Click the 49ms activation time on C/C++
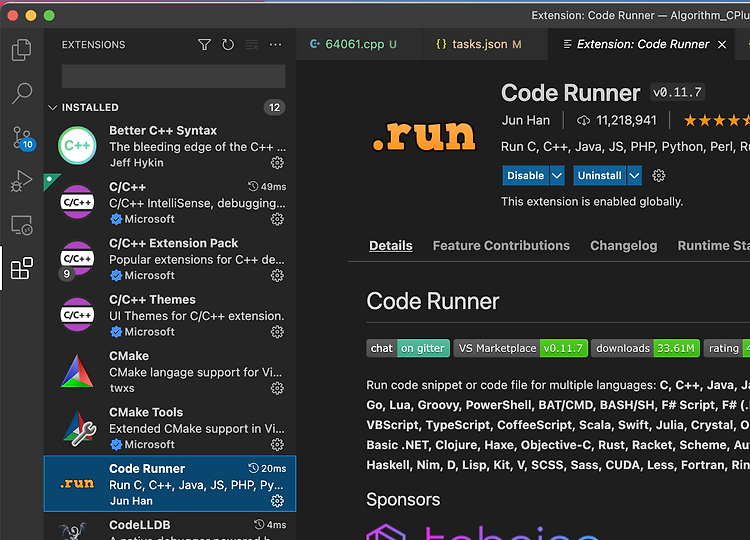Image resolution: width=750 pixels, height=540 pixels. (267, 187)
